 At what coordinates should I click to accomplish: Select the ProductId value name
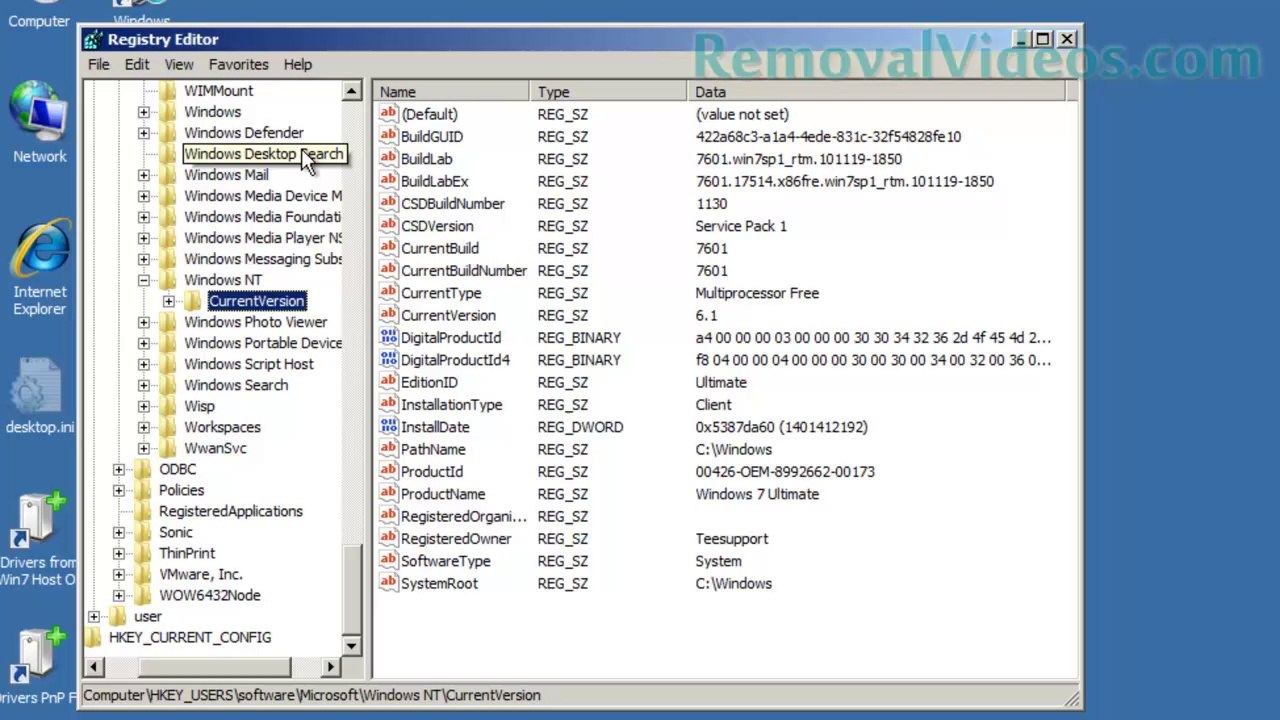pyautogui.click(x=432, y=471)
